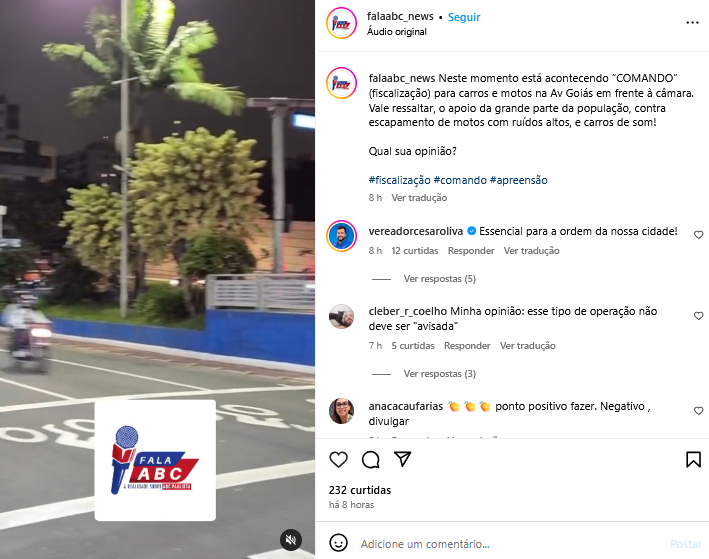Open the three-dot more options menu
This screenshot has width=709, height=559.
(x=692, y=23)
